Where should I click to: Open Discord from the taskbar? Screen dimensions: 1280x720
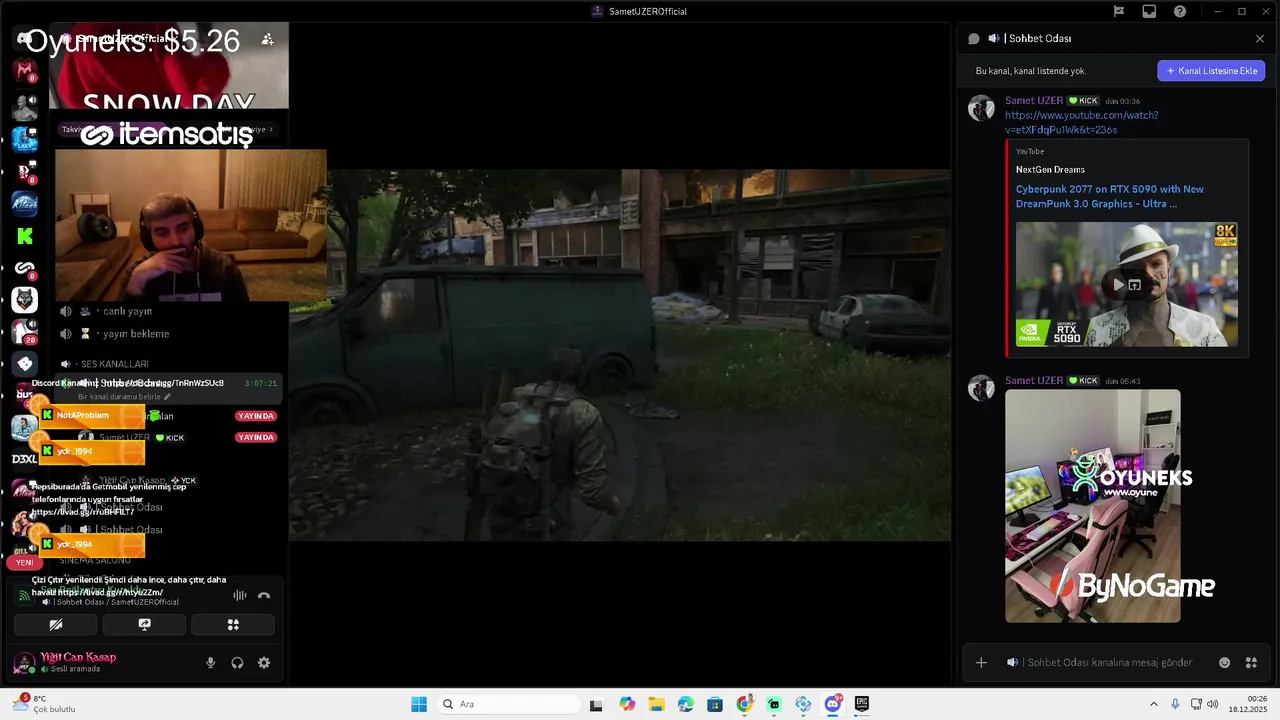tap(832, 704)
